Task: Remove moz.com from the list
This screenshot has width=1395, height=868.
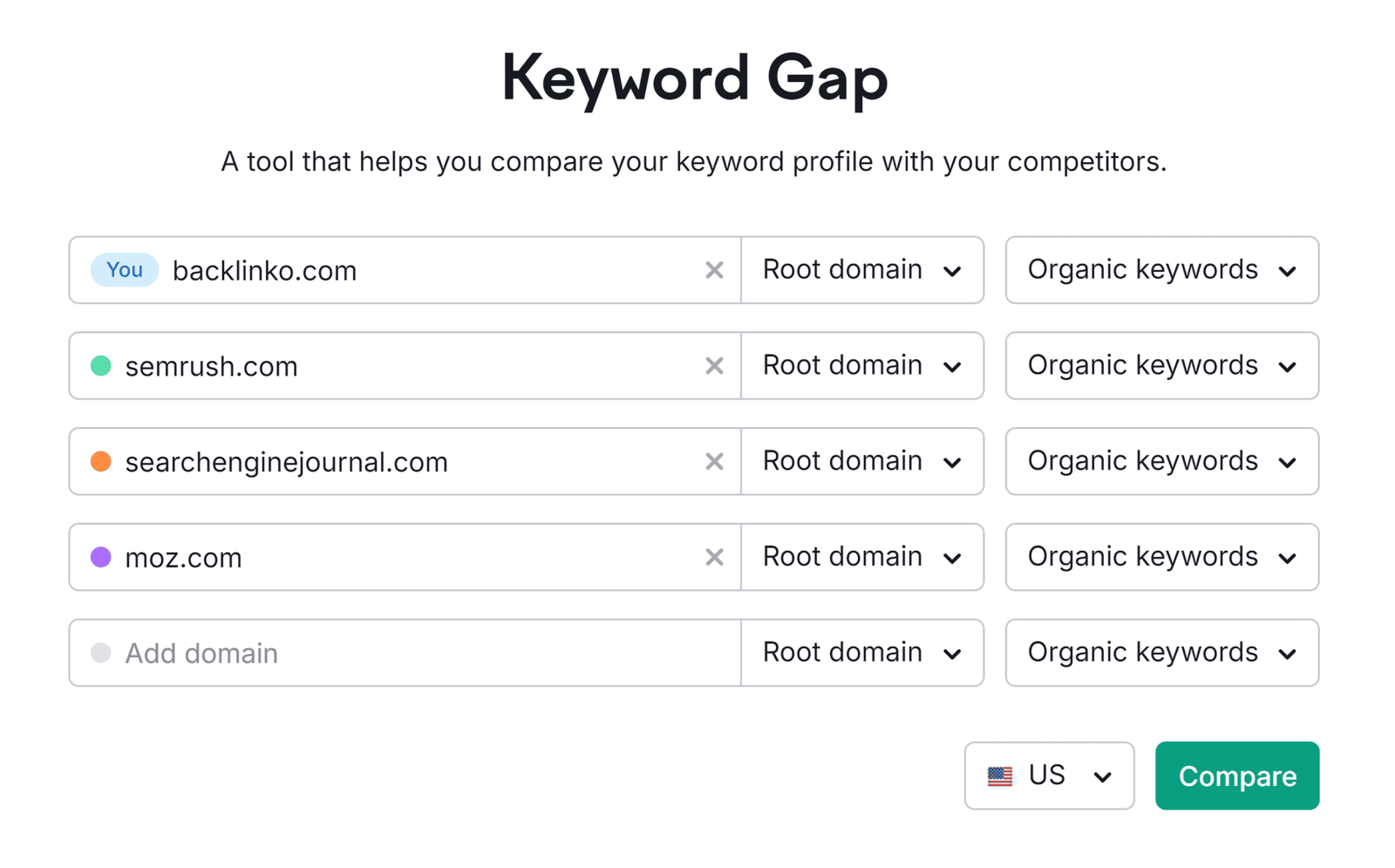Action: tap(714, 557)
